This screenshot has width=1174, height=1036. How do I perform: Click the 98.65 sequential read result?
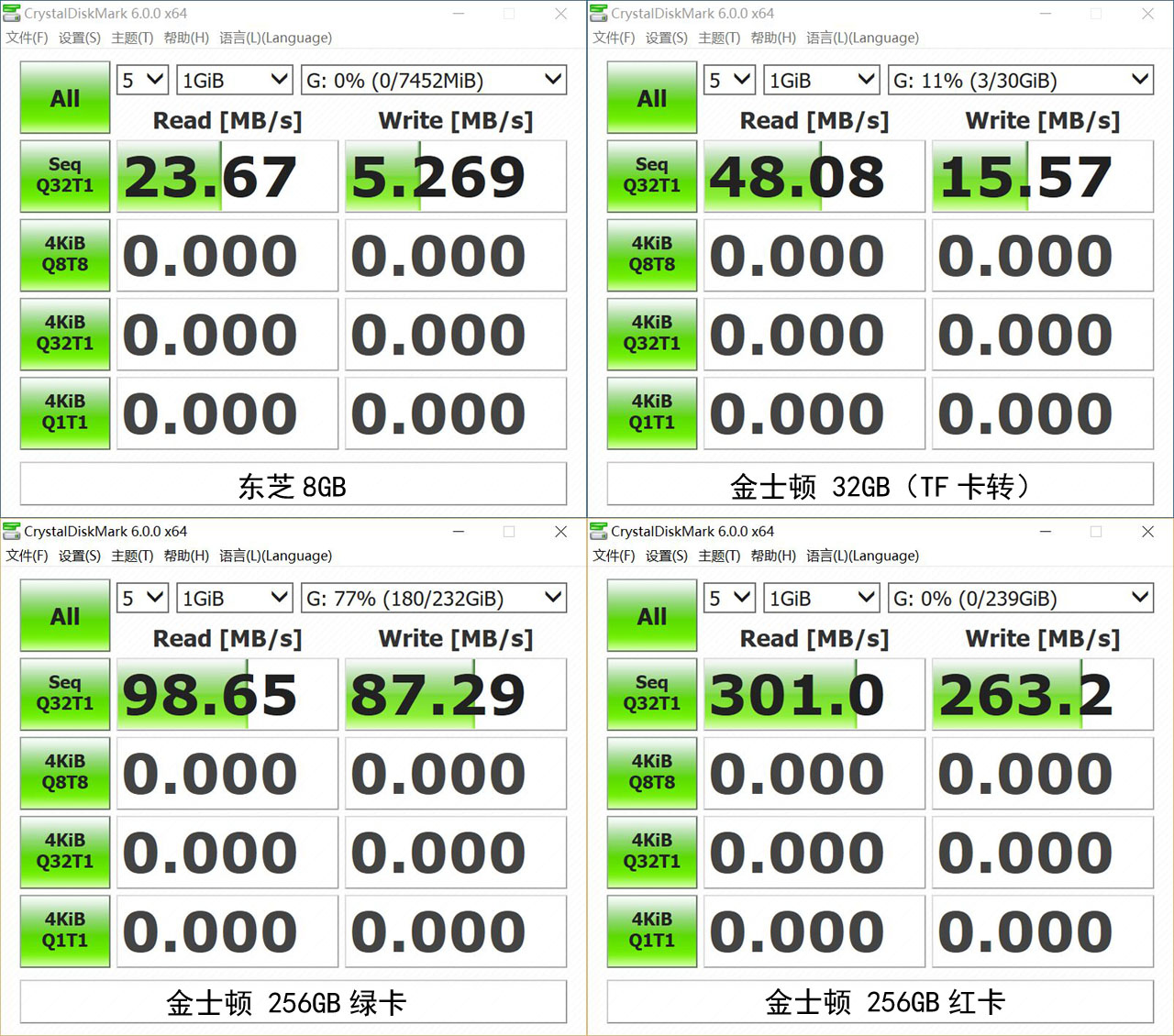(227, 694)
